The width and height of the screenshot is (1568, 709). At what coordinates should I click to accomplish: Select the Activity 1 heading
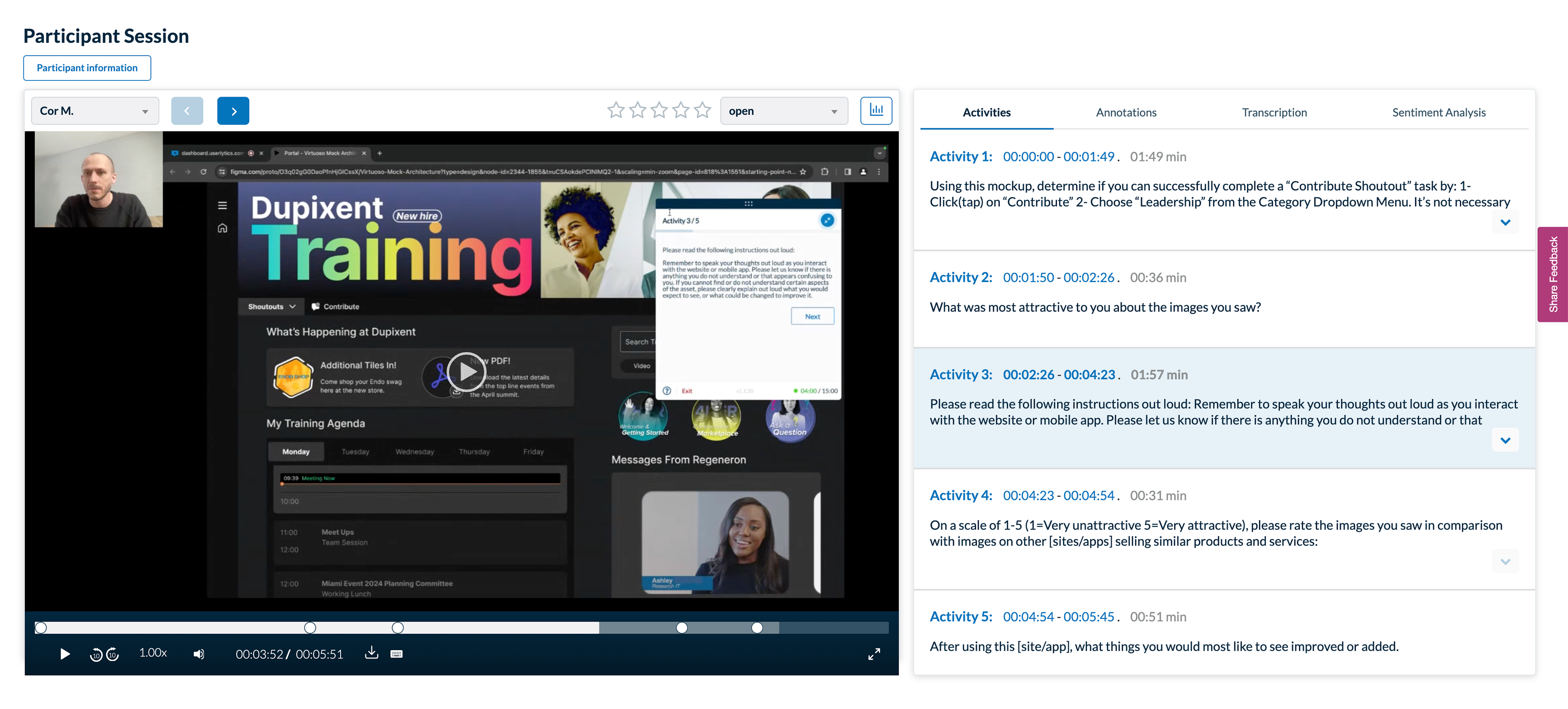pyautogui.click(x=960, y=156)
